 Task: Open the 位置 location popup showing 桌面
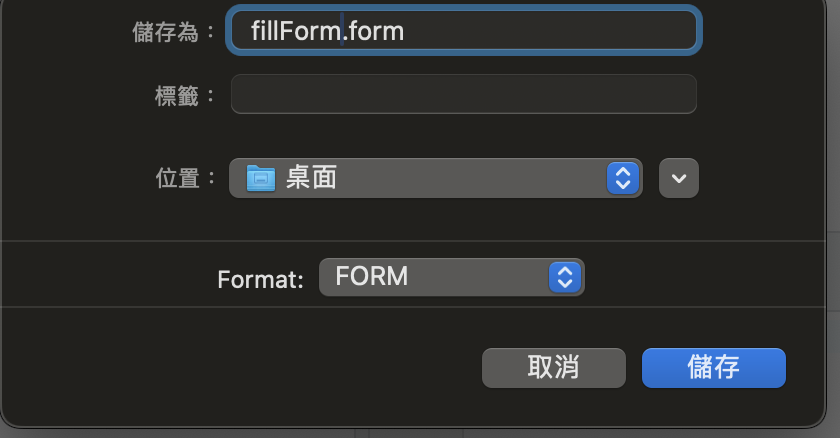[x=436, y=178]
